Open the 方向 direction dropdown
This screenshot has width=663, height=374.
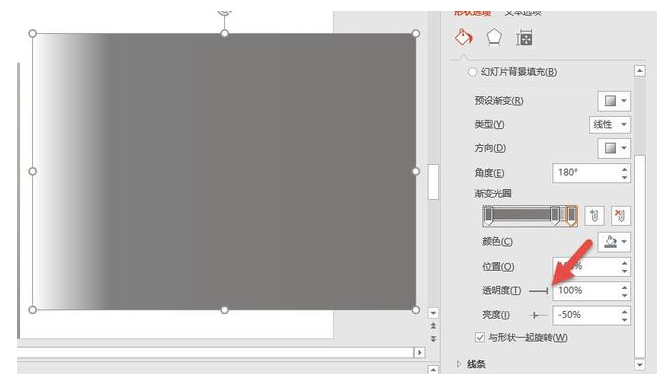[614, 148]
